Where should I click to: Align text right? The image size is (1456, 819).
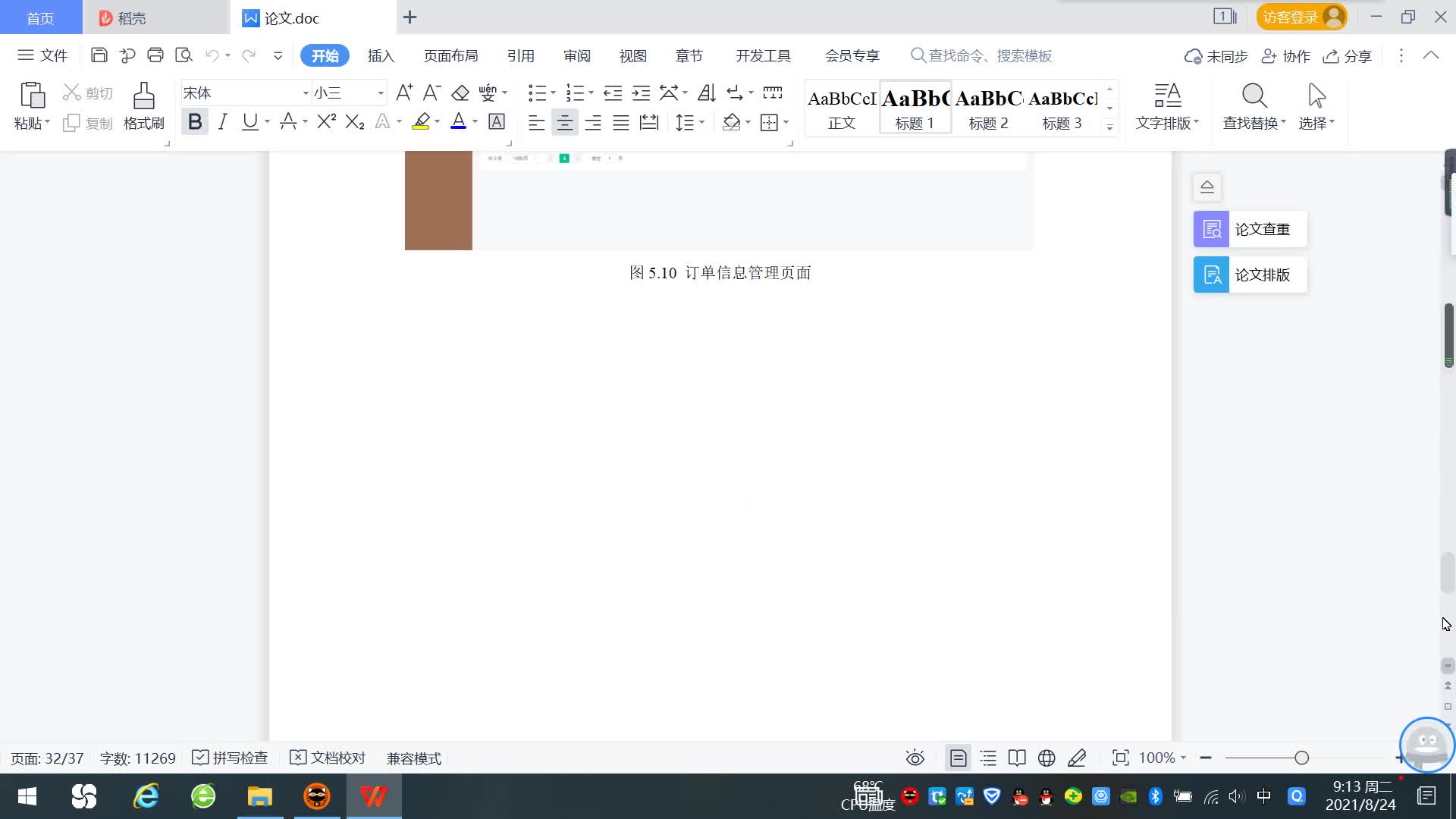click(x=593, y=122)
